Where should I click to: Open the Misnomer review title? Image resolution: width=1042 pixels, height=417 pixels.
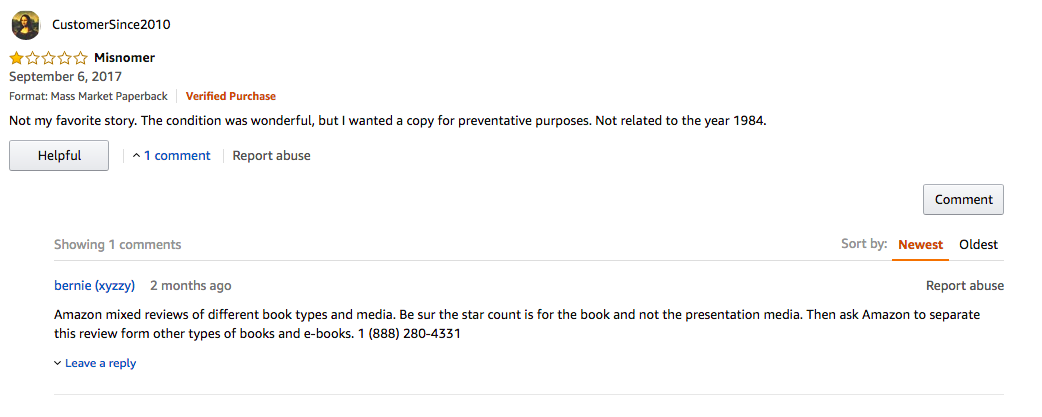pos(124,58)
